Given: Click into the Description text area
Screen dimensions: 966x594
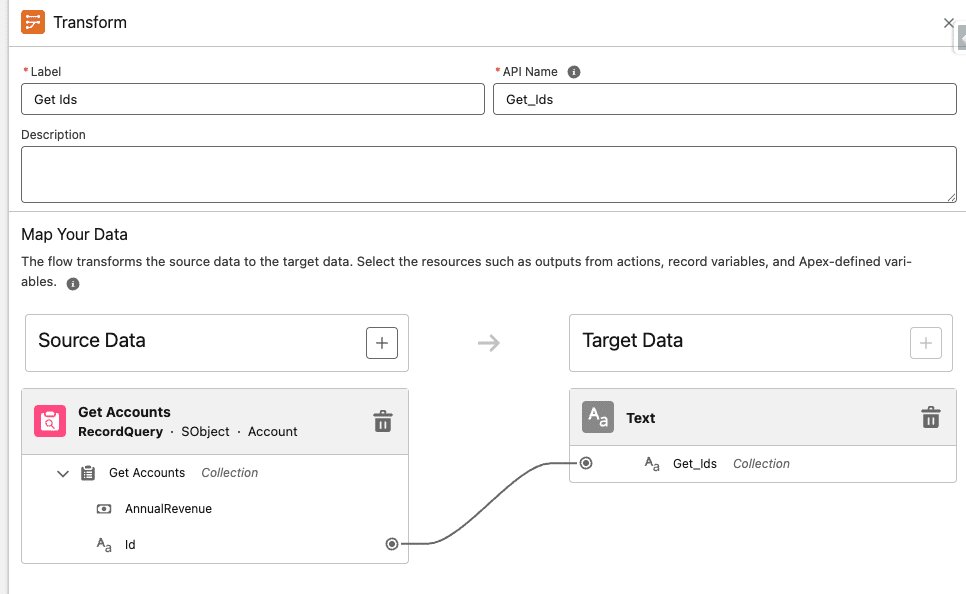Looking at the screenshot, I should click(x=488, y=174).
